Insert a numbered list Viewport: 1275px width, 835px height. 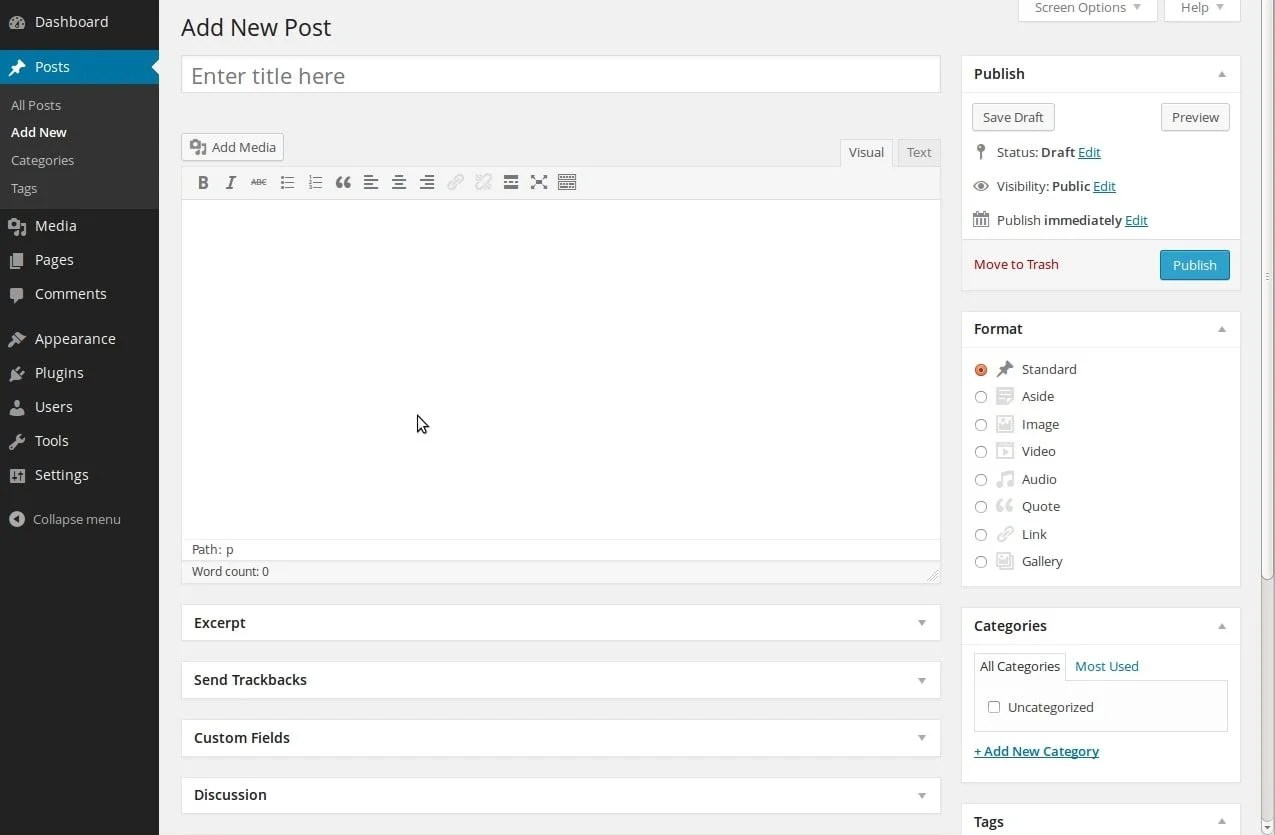tap(315, 182)
